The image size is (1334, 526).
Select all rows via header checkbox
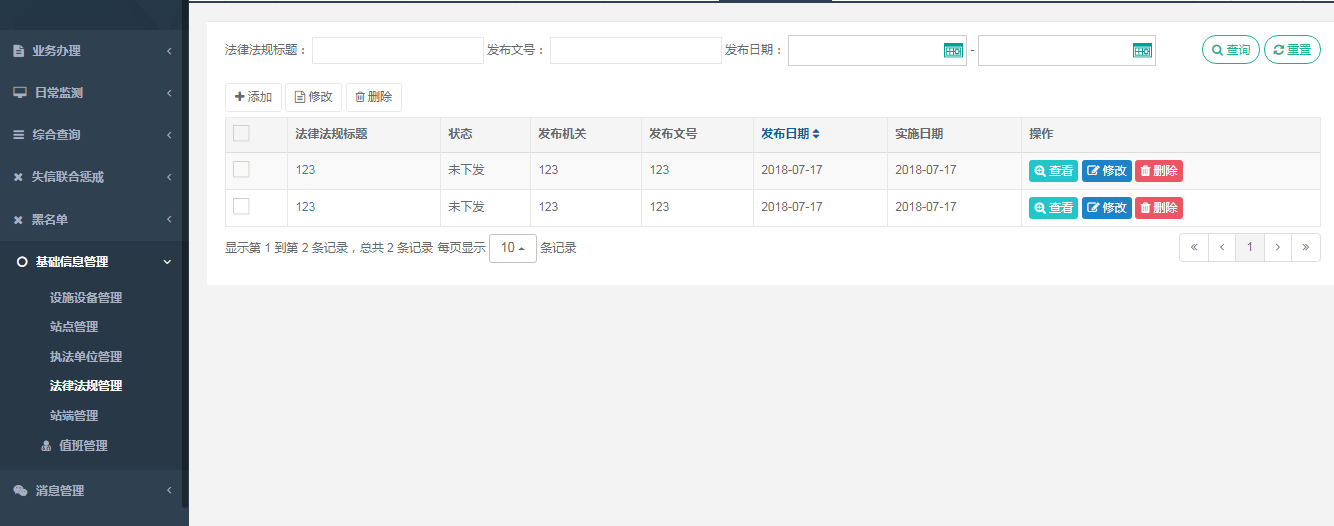pyautogui.click(x=241, y=133)
